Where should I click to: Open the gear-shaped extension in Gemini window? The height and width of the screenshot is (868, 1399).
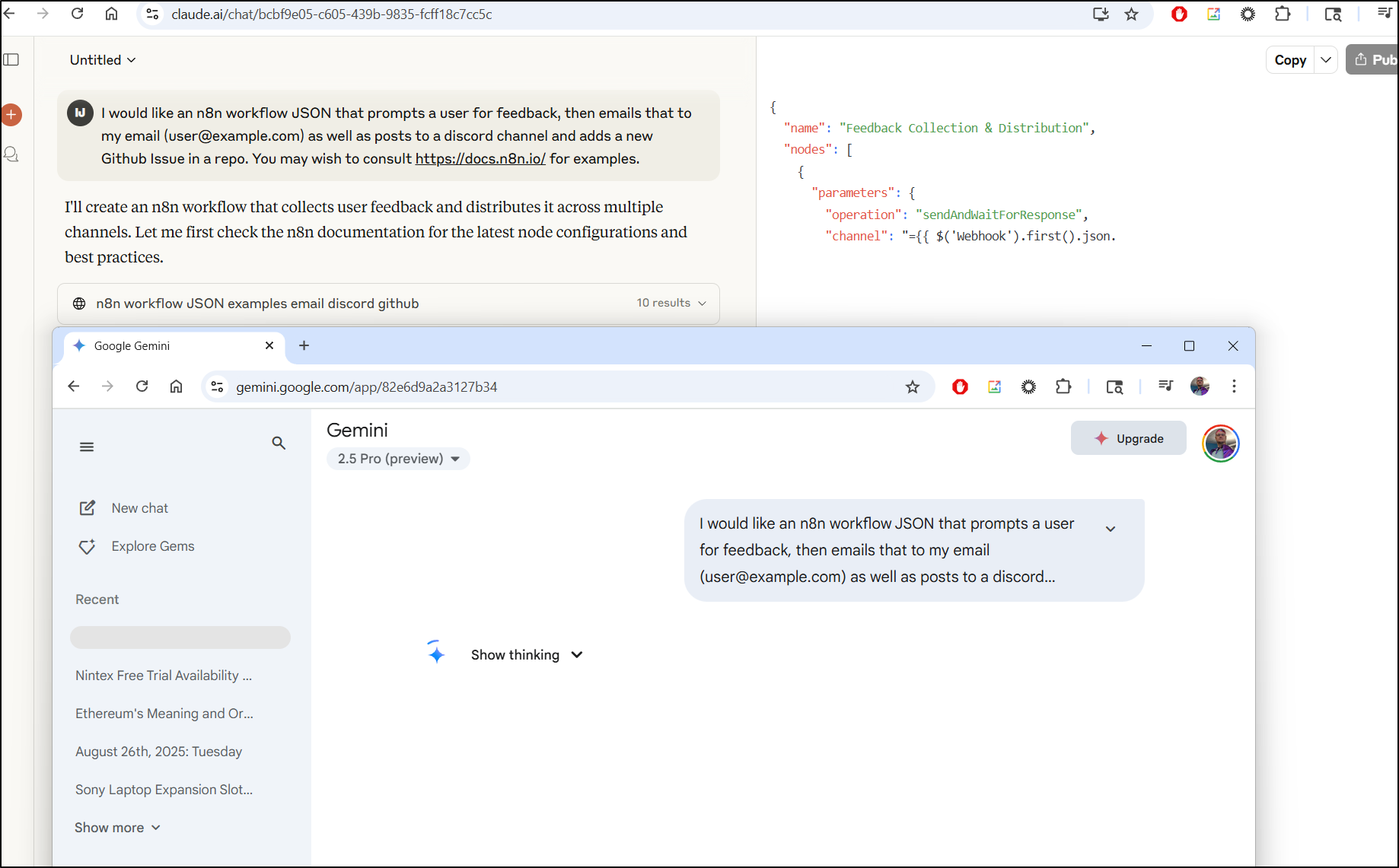[x=1028, y=386]
